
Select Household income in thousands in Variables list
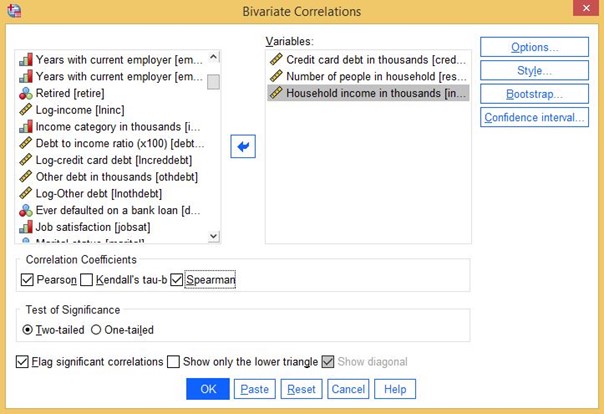[365, 93]
